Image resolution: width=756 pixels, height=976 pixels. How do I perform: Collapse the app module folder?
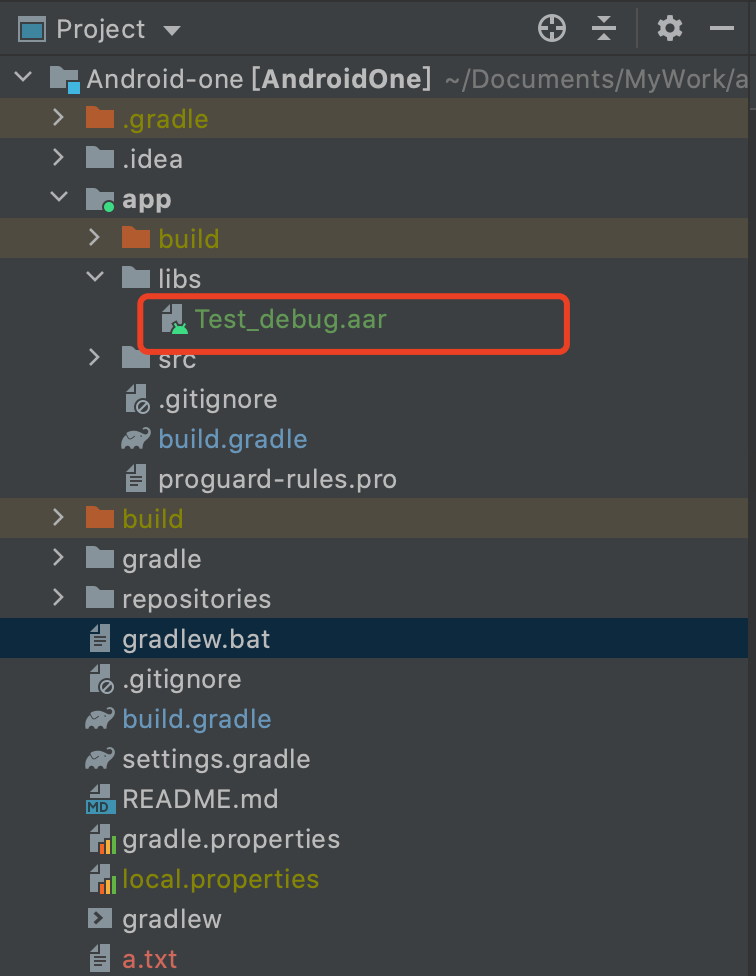point(59,199)
